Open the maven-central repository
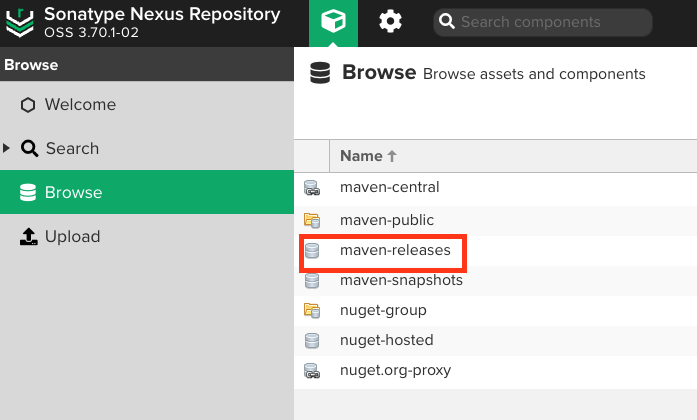Viewport: 697px width, 420px height. pos(389,187)
